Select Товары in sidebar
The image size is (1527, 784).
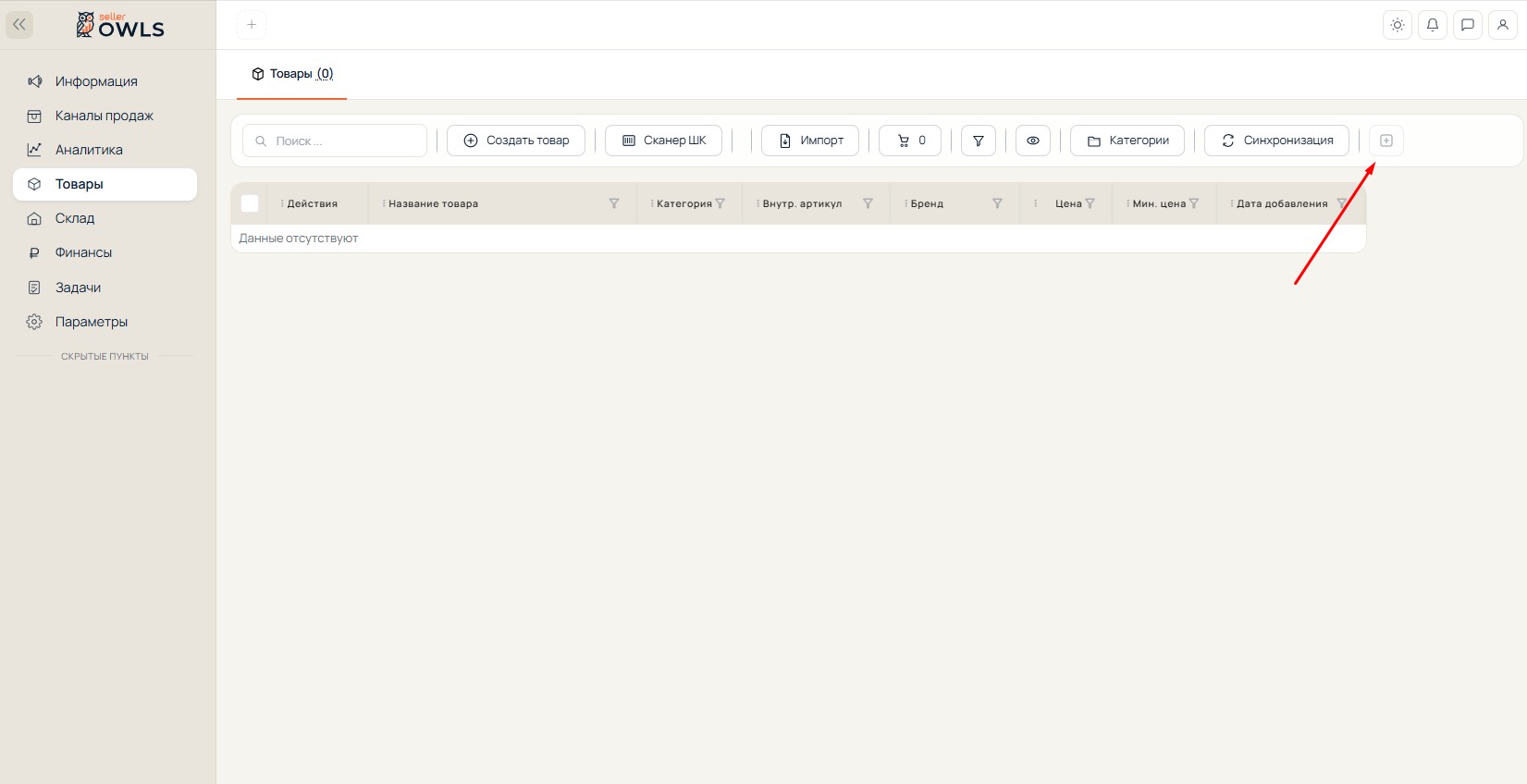[105, 184]
